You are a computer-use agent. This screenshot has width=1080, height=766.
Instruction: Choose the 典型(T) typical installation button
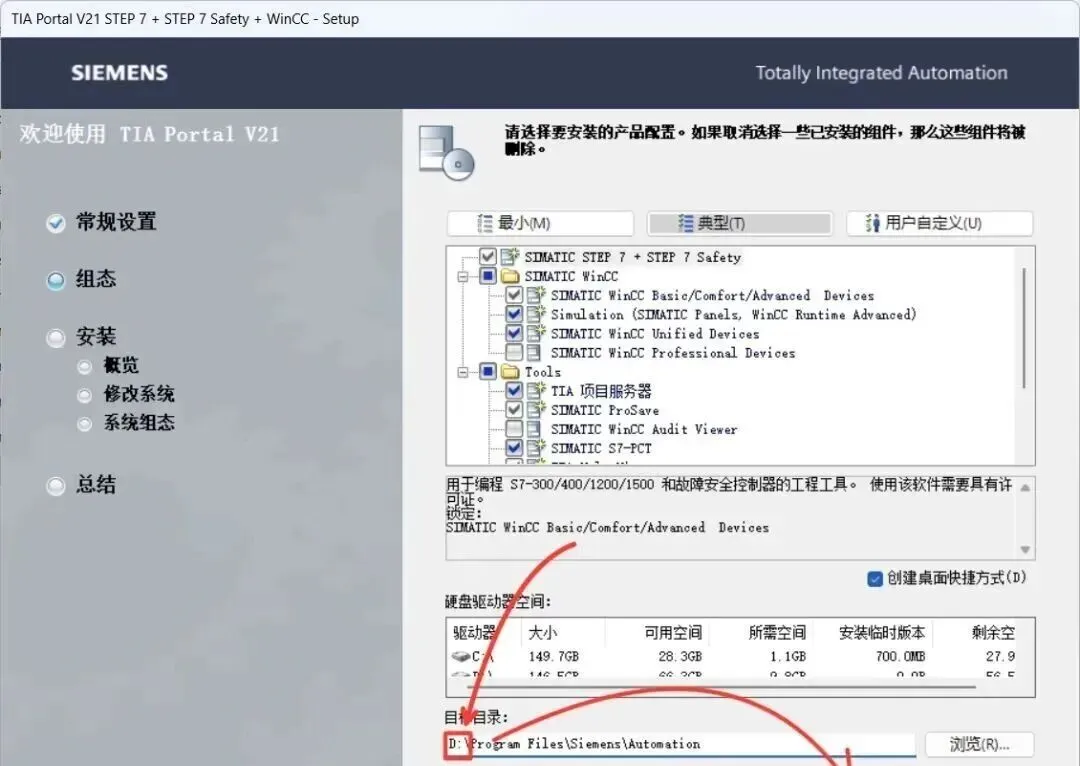[740, 223]
